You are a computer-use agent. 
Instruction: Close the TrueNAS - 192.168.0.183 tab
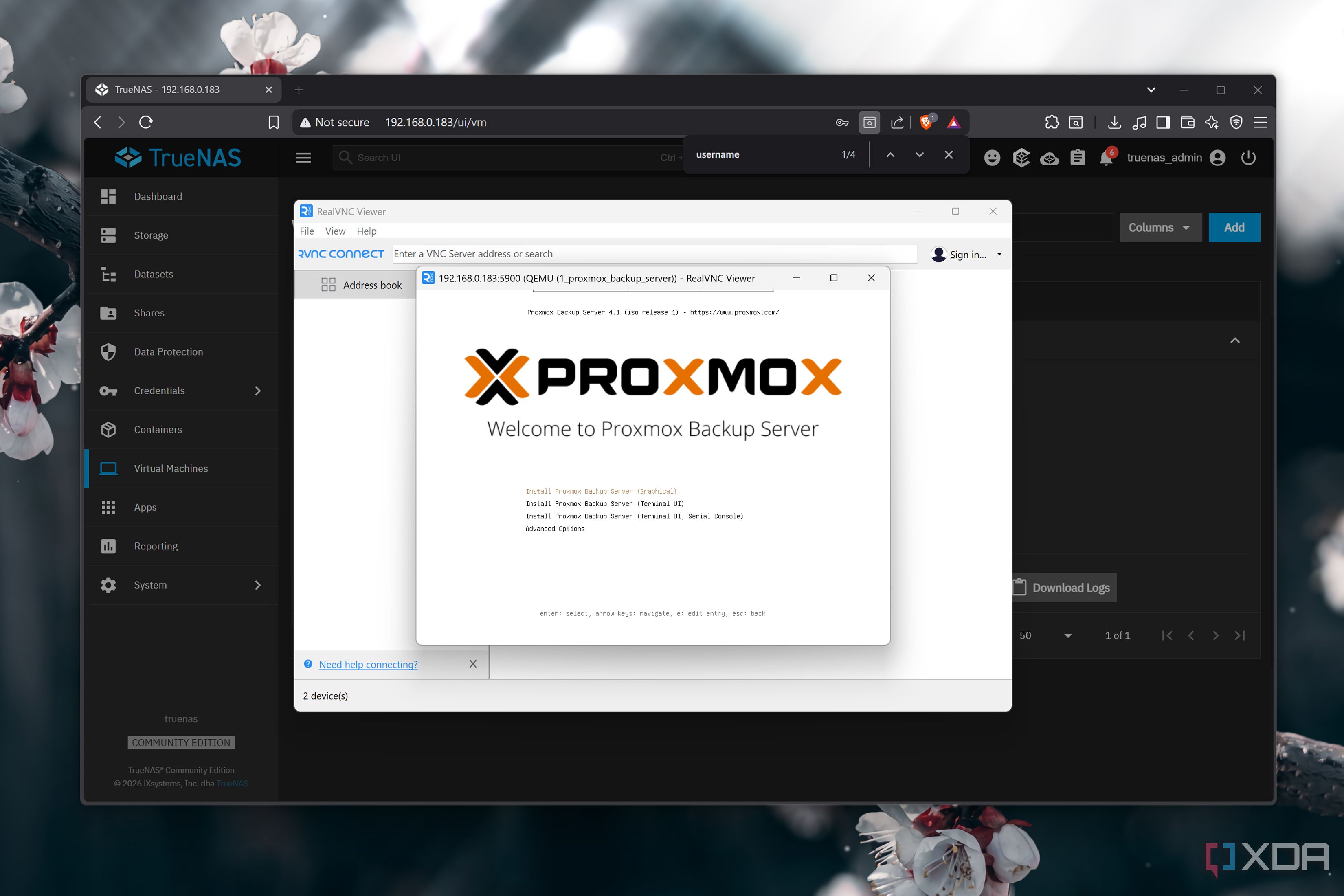268,90
